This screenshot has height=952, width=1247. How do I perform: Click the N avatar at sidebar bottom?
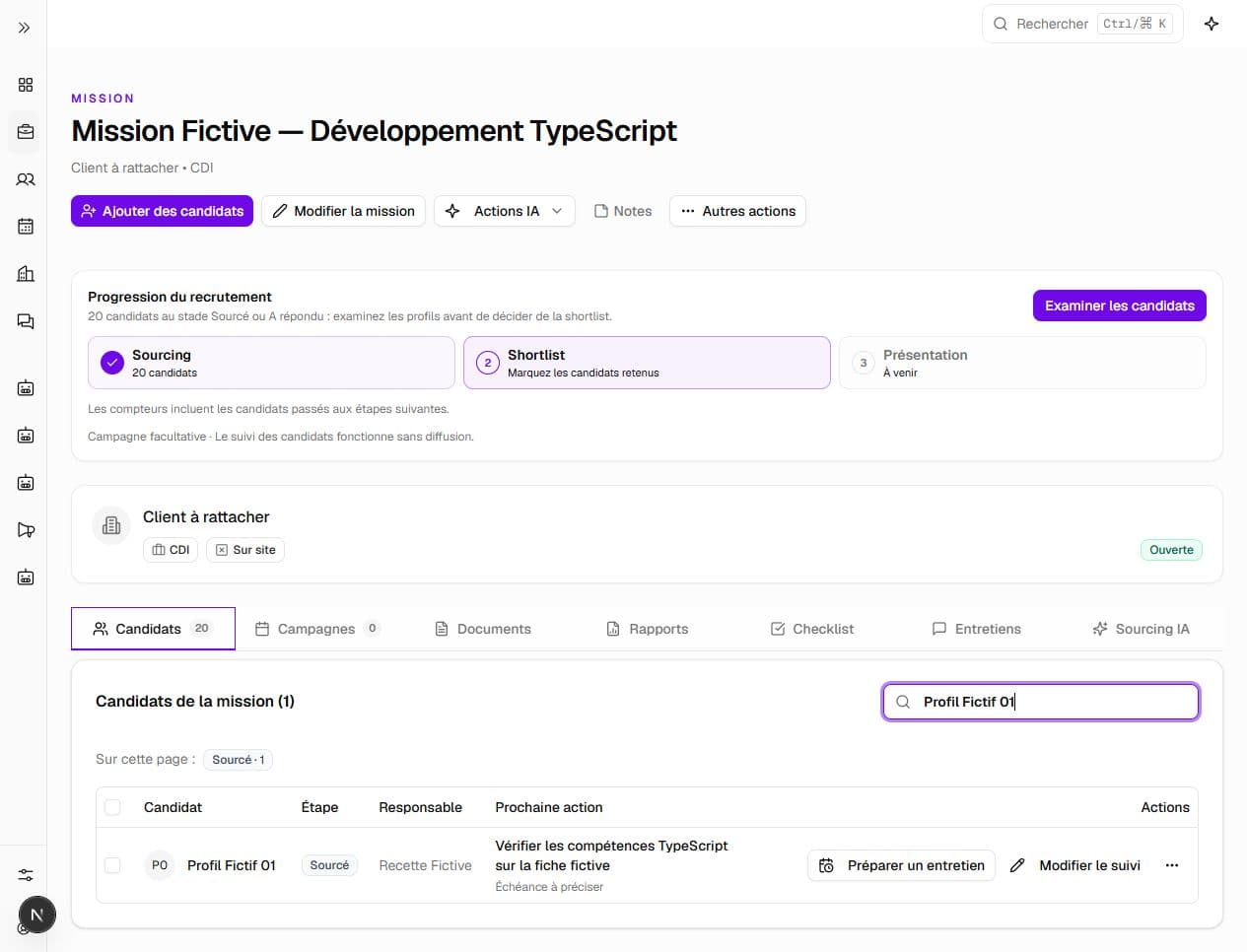[37, 915]
